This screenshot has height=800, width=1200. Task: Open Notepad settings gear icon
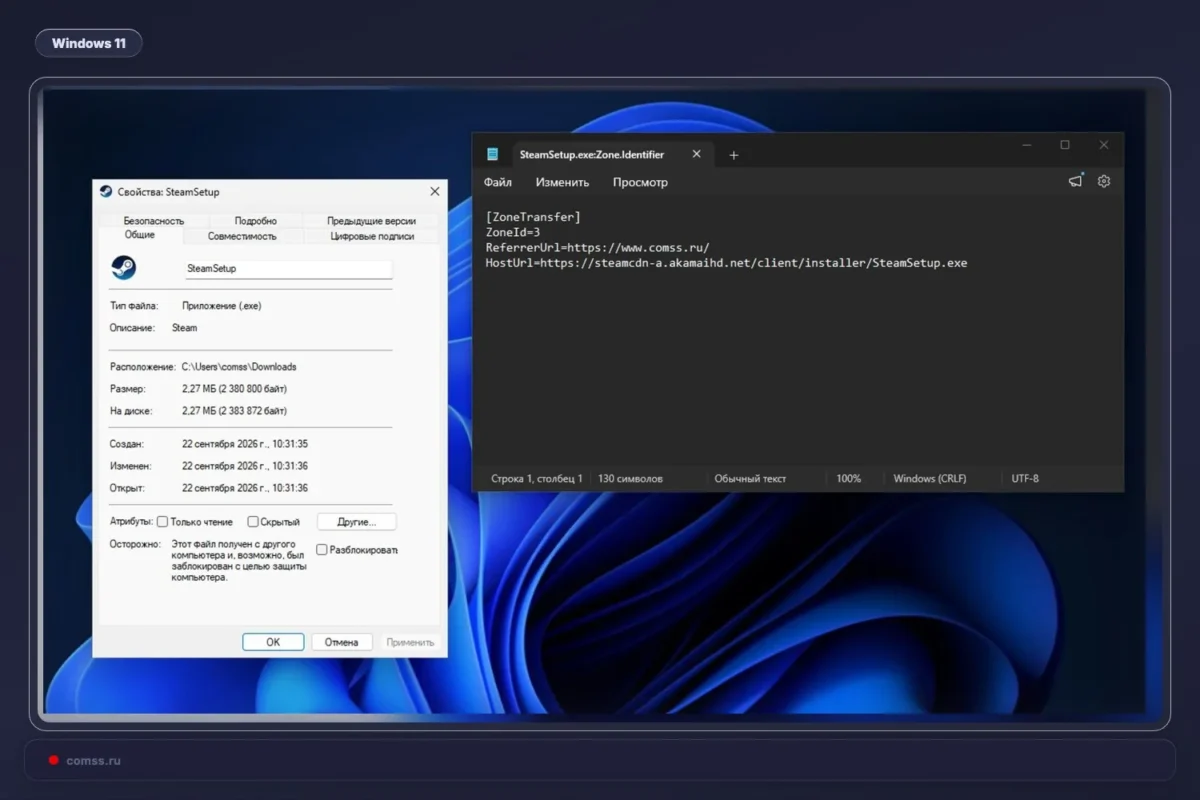coord(1104,181)
